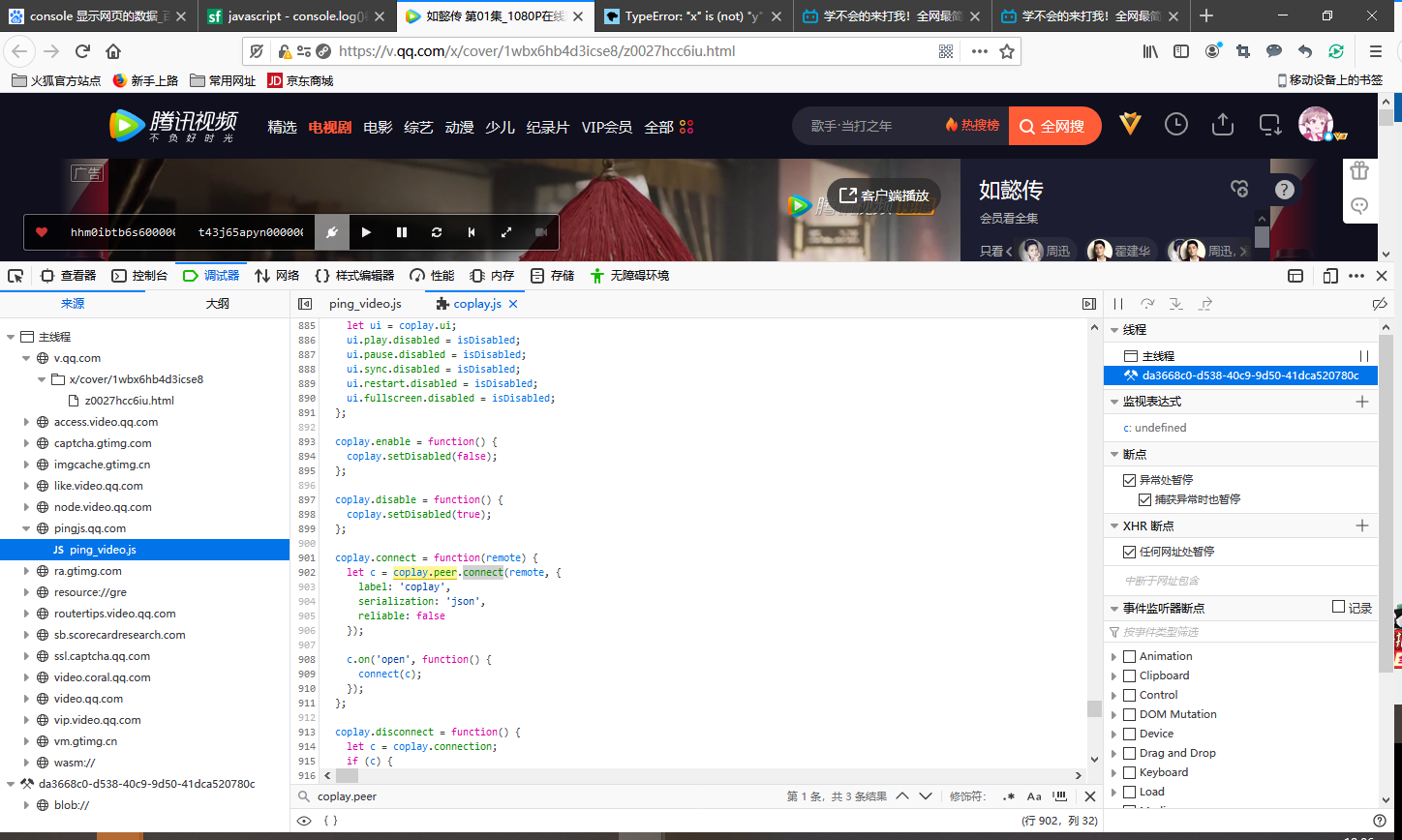The image size is (1402, 840).
Task: Click the source search input field
Action: click(x=542, y=796)
